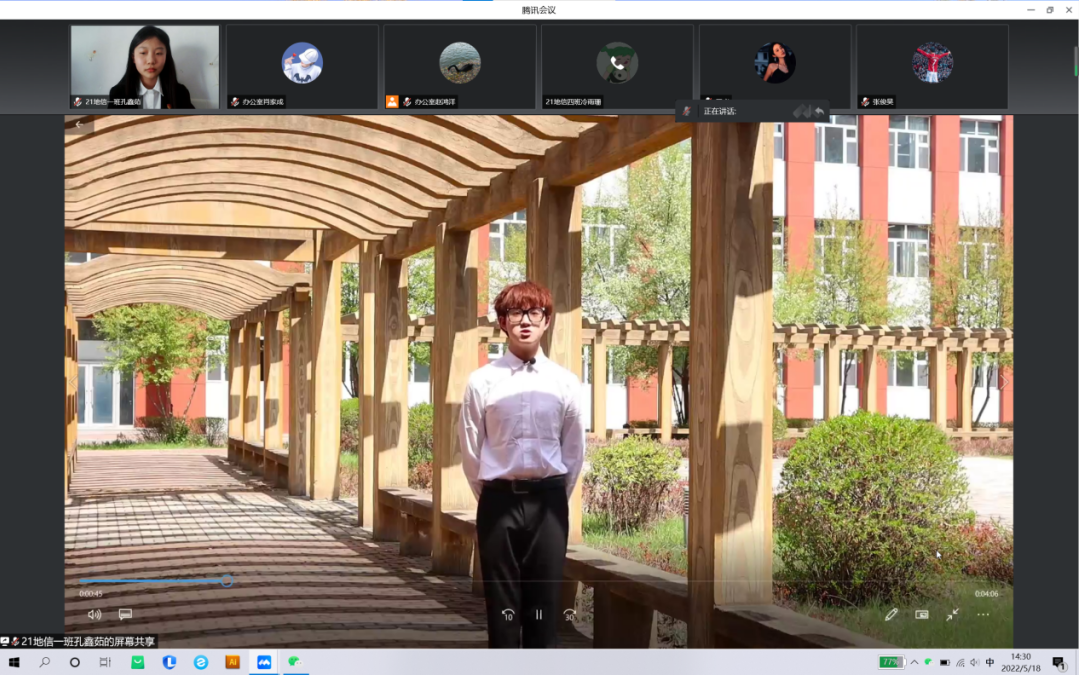1079x675 pixels.
Task: Mute the video volume speaker icon
Action: pos(94,614)
